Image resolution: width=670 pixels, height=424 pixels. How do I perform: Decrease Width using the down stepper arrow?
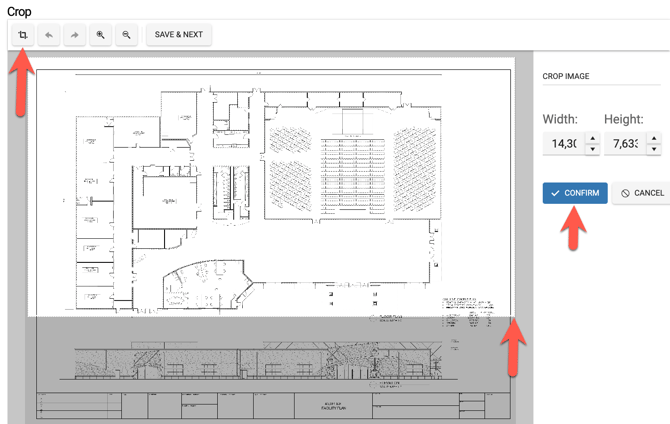pyautogui.click(x=592, y=150)
